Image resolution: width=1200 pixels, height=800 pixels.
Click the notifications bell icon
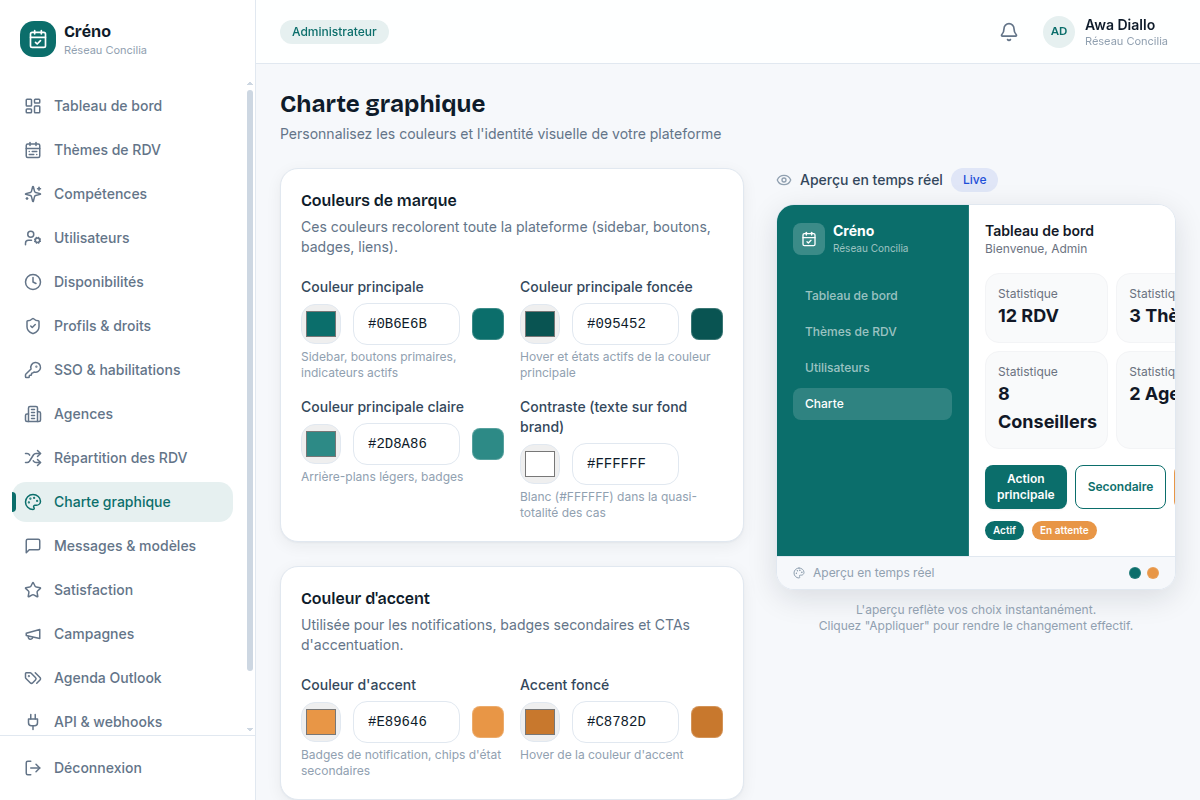coord(1009,32)
